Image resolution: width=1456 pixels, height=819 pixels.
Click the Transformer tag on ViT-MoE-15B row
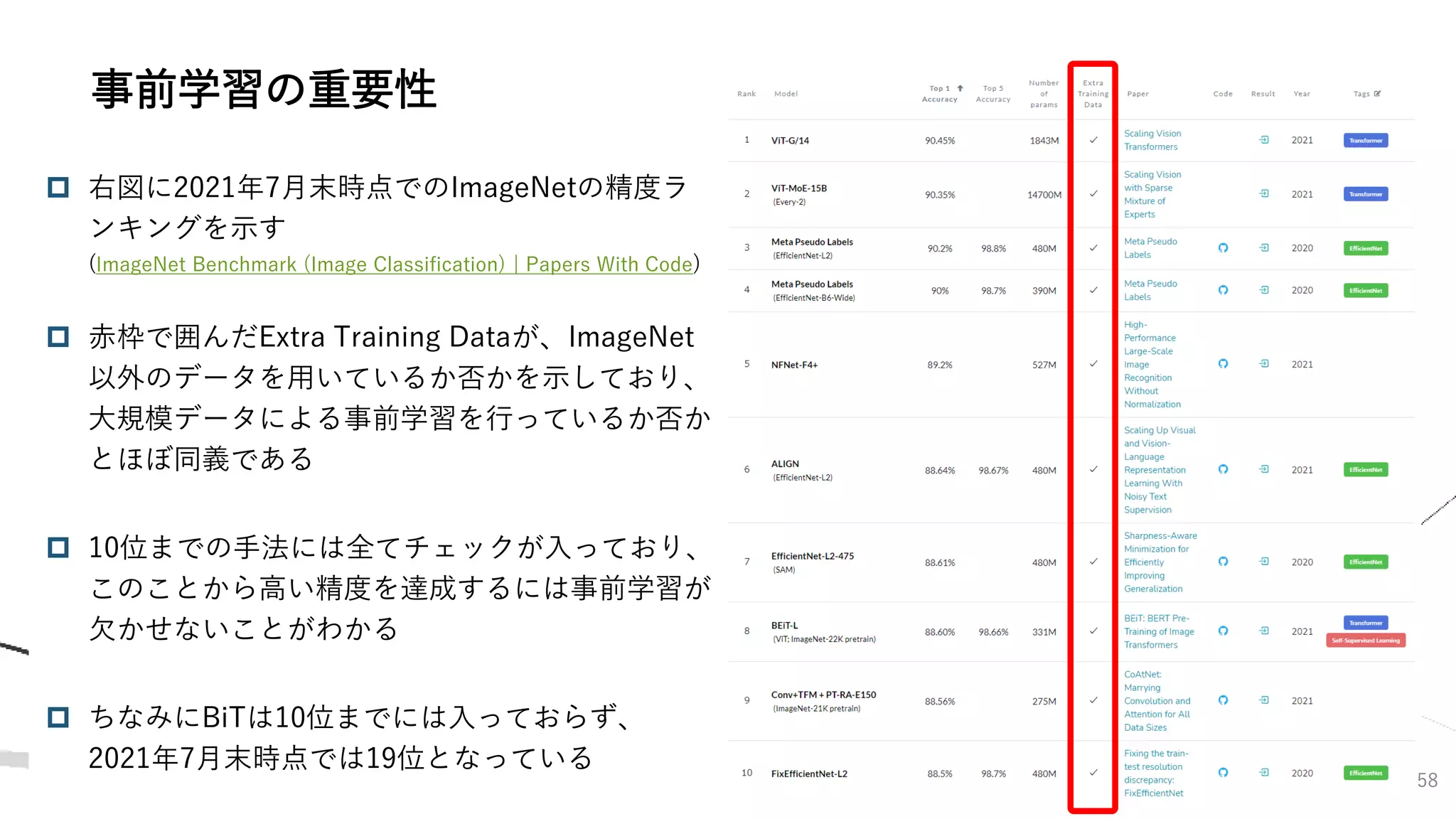coord(1366,194)
